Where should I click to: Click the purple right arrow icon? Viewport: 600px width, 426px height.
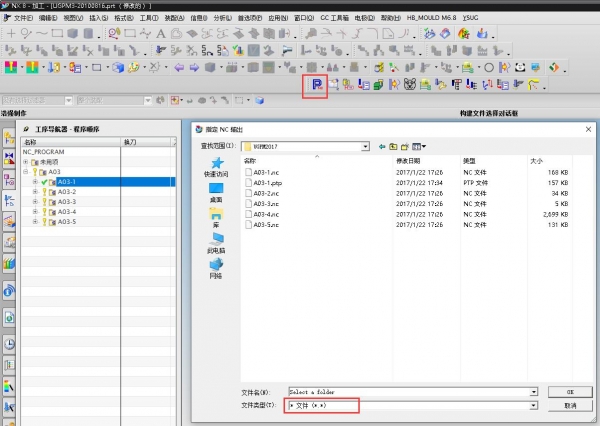(194, 68)
